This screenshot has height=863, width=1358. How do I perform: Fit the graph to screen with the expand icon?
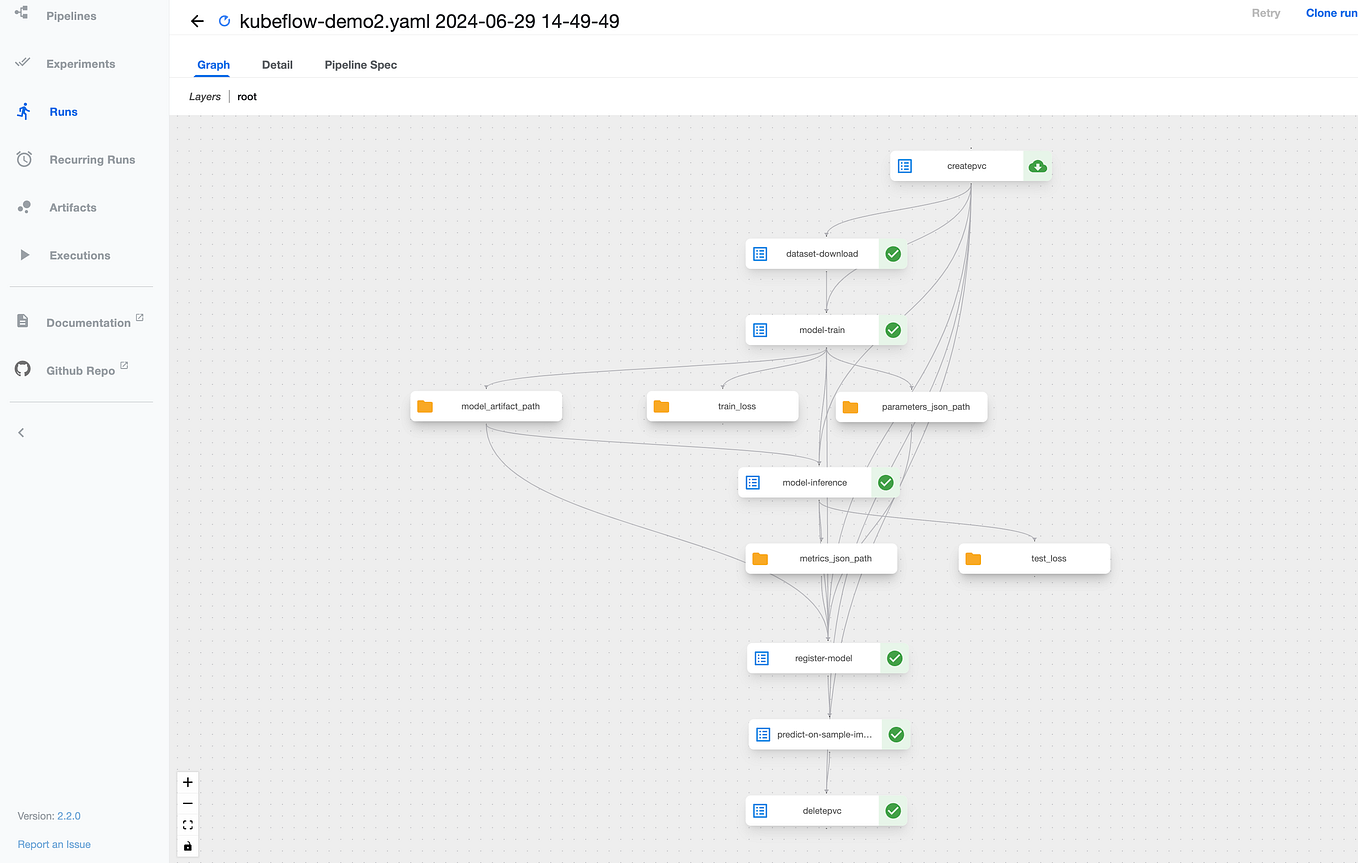click(187, 824)
